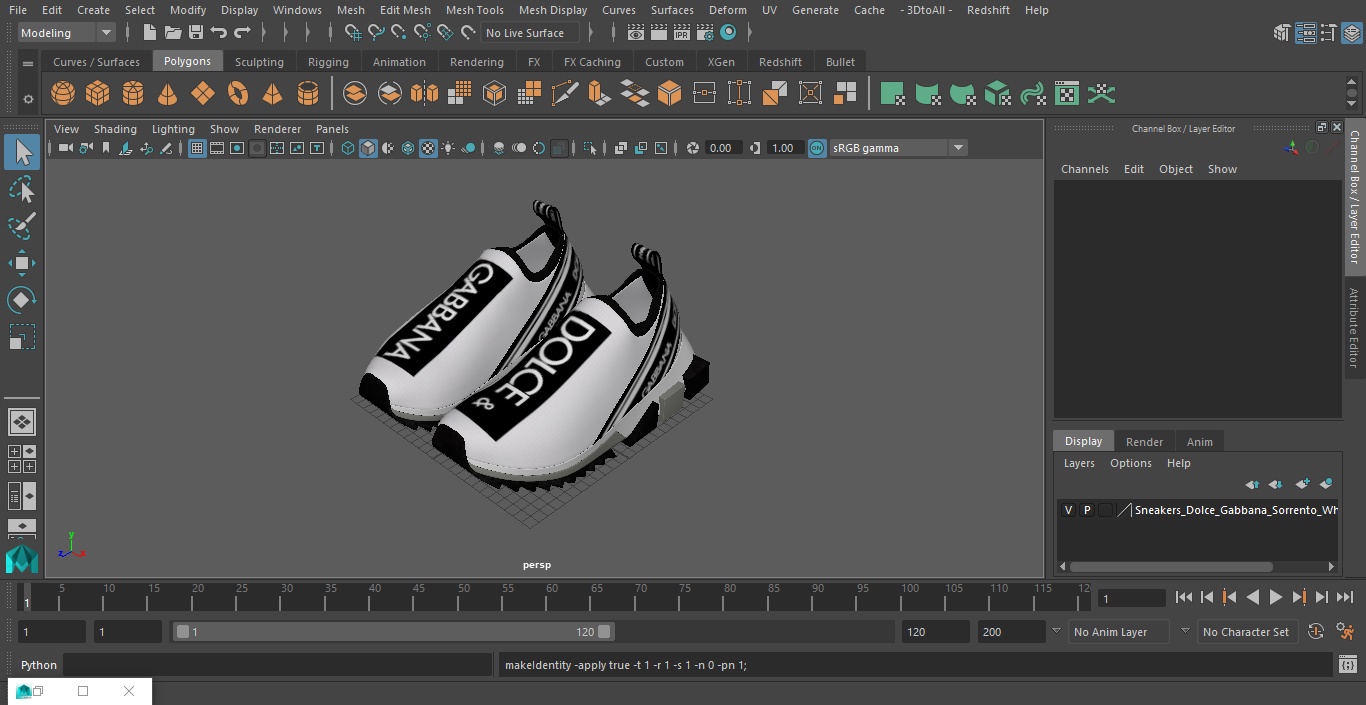Toggle the auto keyframe button

coord(1316,632)
